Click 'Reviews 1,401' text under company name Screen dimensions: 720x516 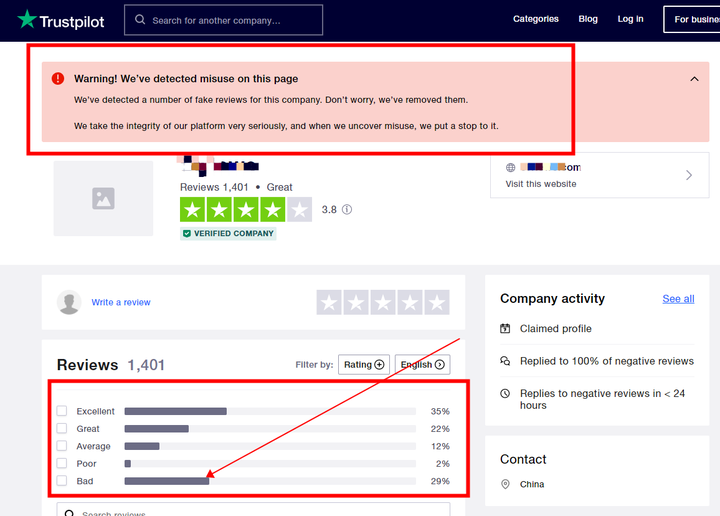click(x=214, y=187)
